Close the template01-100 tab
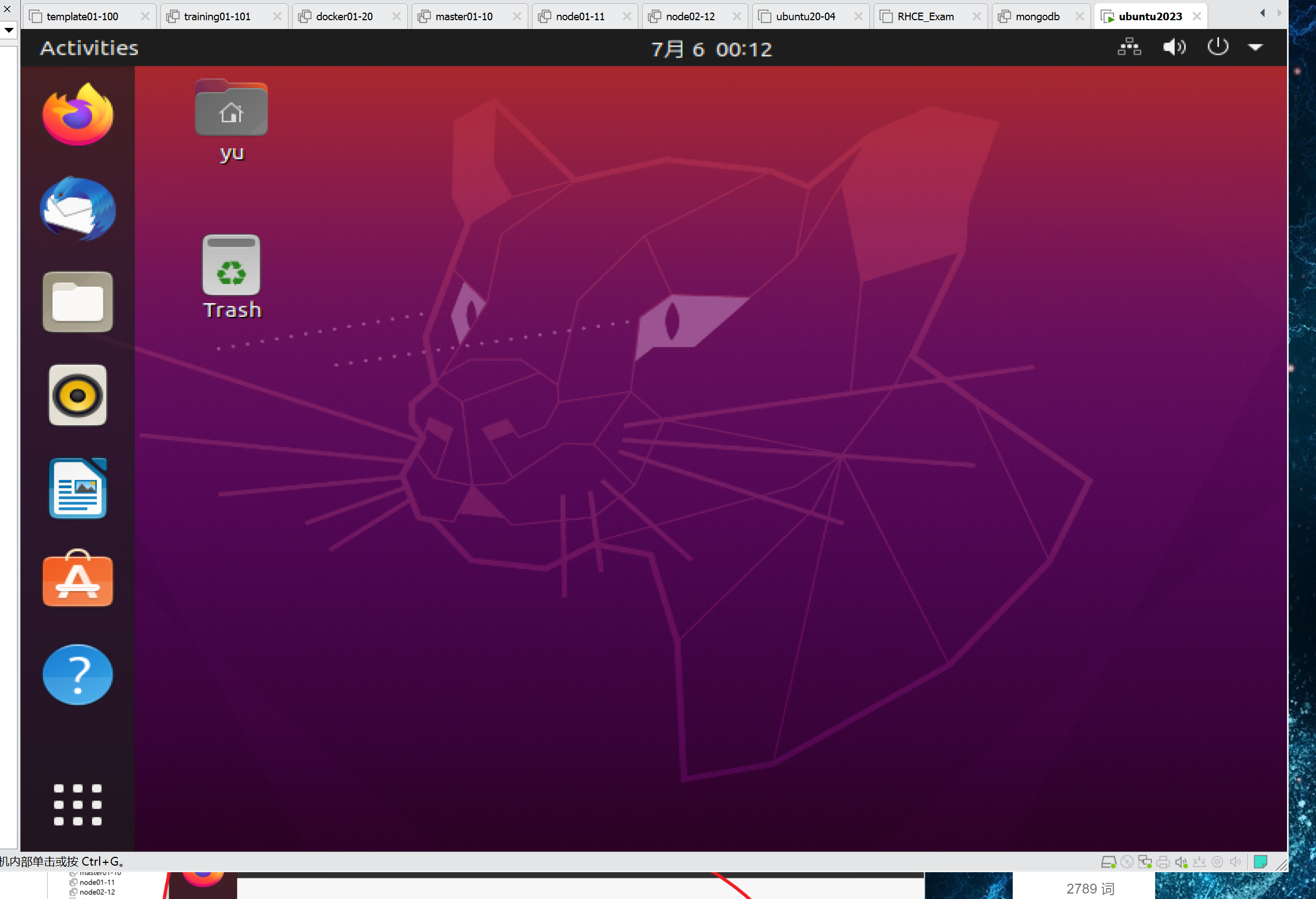1316x899 pixels. tap(146, 16)
